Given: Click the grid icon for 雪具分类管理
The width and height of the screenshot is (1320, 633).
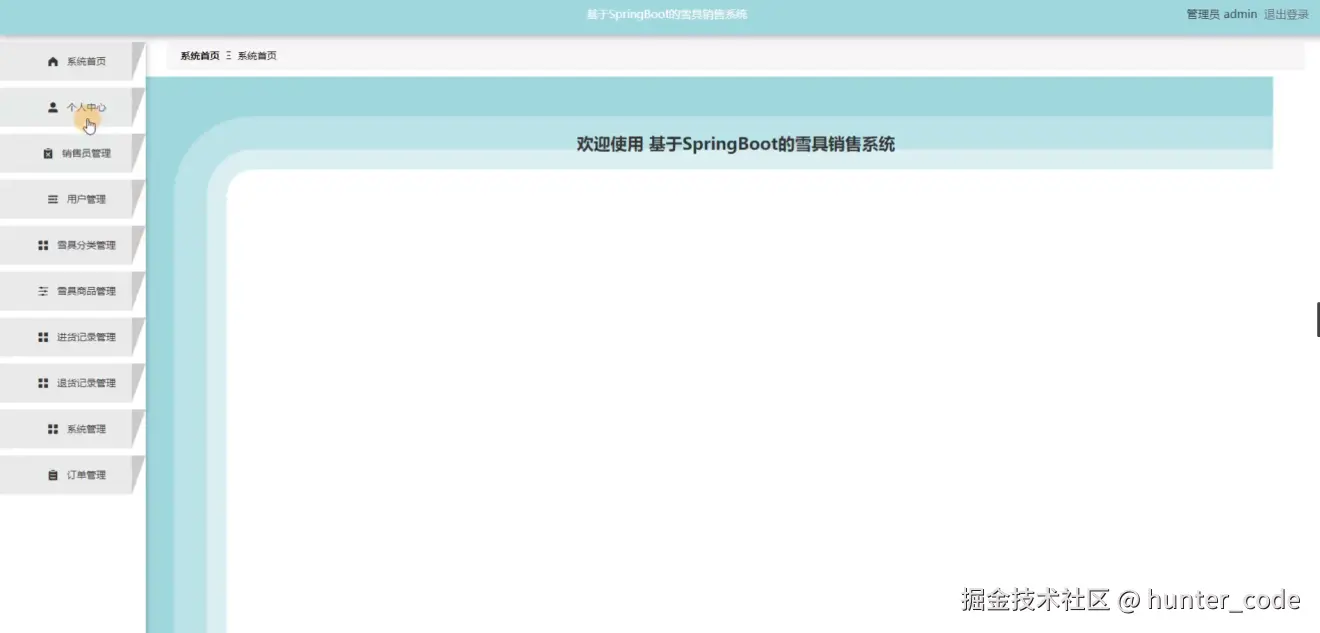Looking at the screenshot, I should tap(43, 245).
